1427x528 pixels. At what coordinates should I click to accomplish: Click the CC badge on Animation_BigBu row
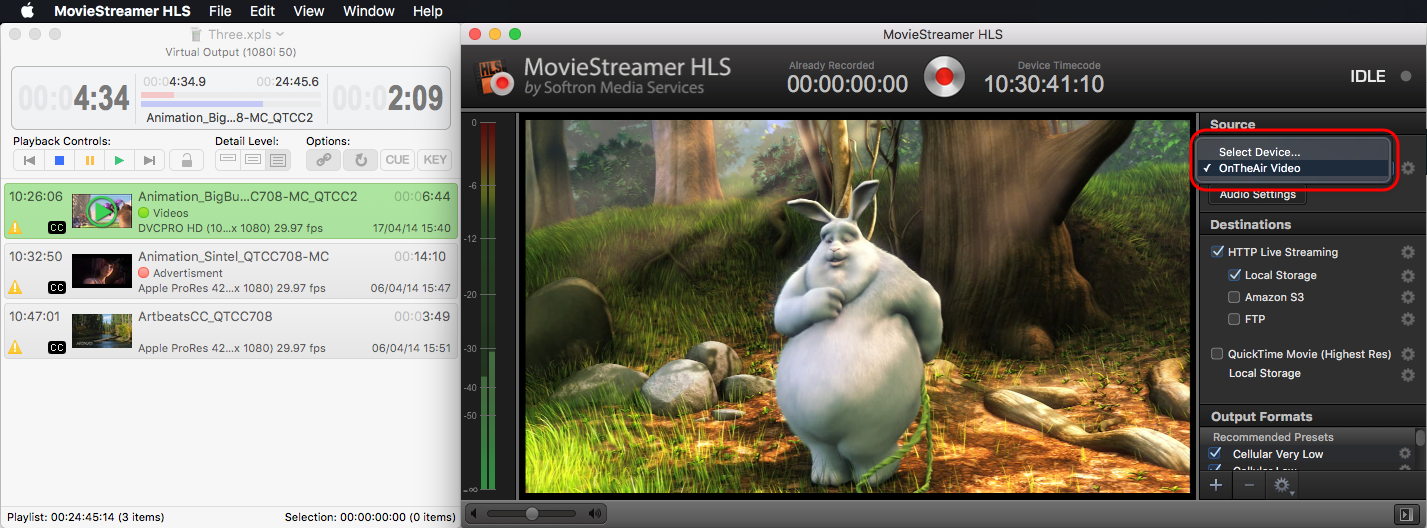[57, 227]
